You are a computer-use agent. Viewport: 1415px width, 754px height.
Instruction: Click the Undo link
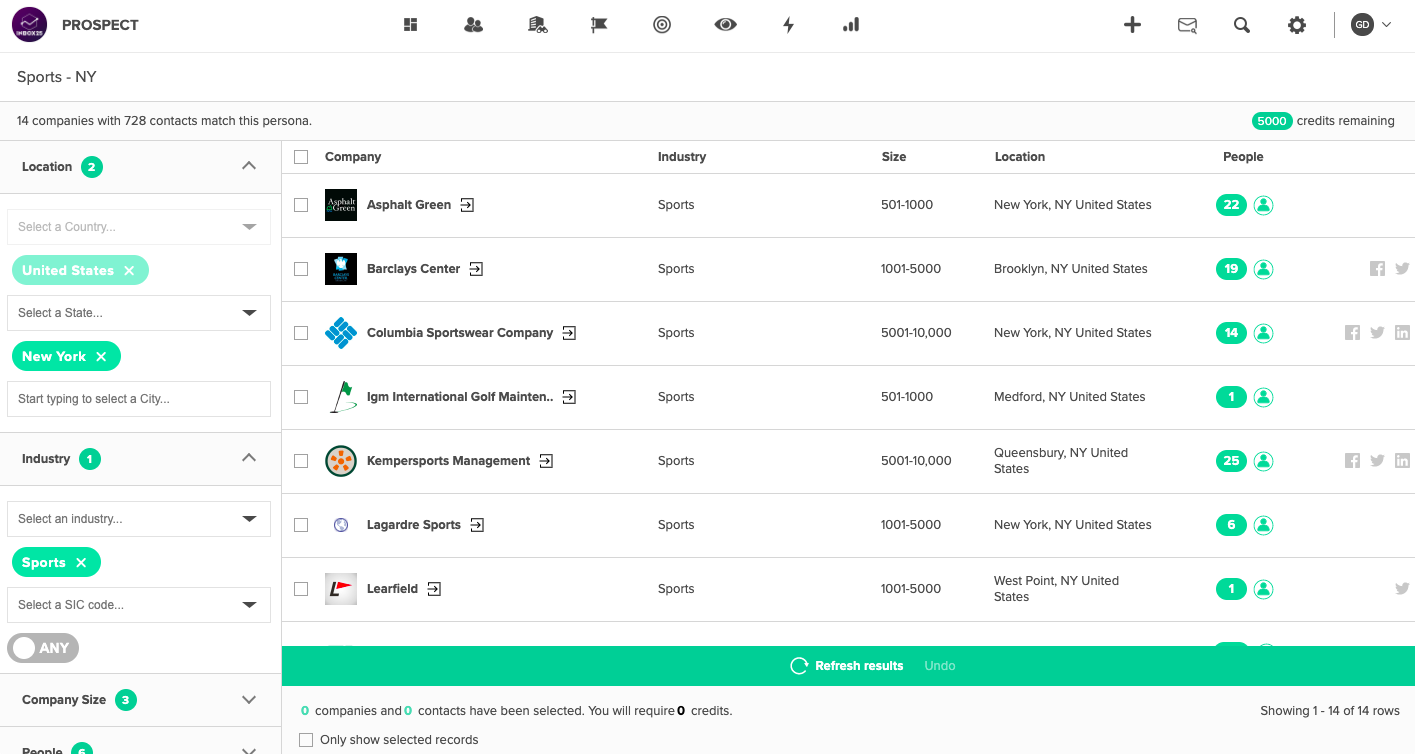940,666
